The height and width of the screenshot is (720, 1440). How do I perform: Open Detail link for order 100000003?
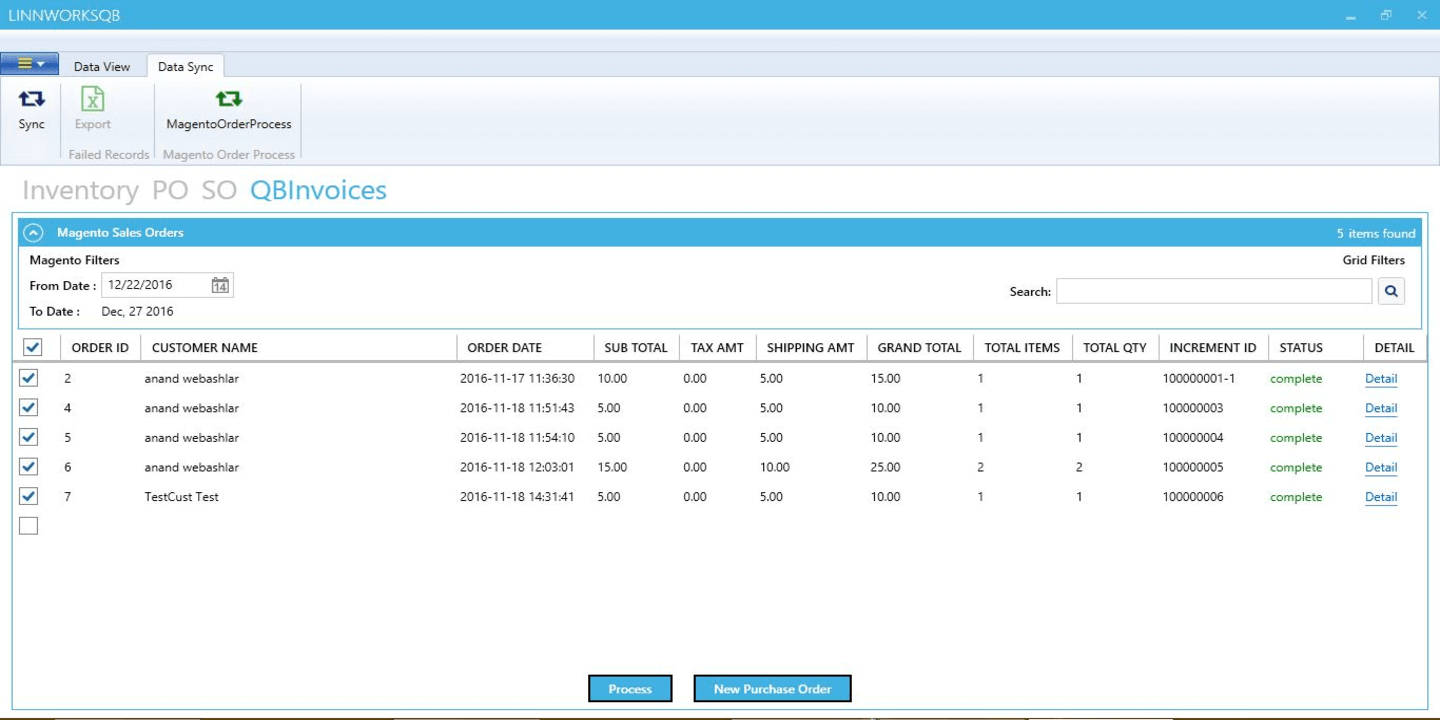(x=1381, y=408)
